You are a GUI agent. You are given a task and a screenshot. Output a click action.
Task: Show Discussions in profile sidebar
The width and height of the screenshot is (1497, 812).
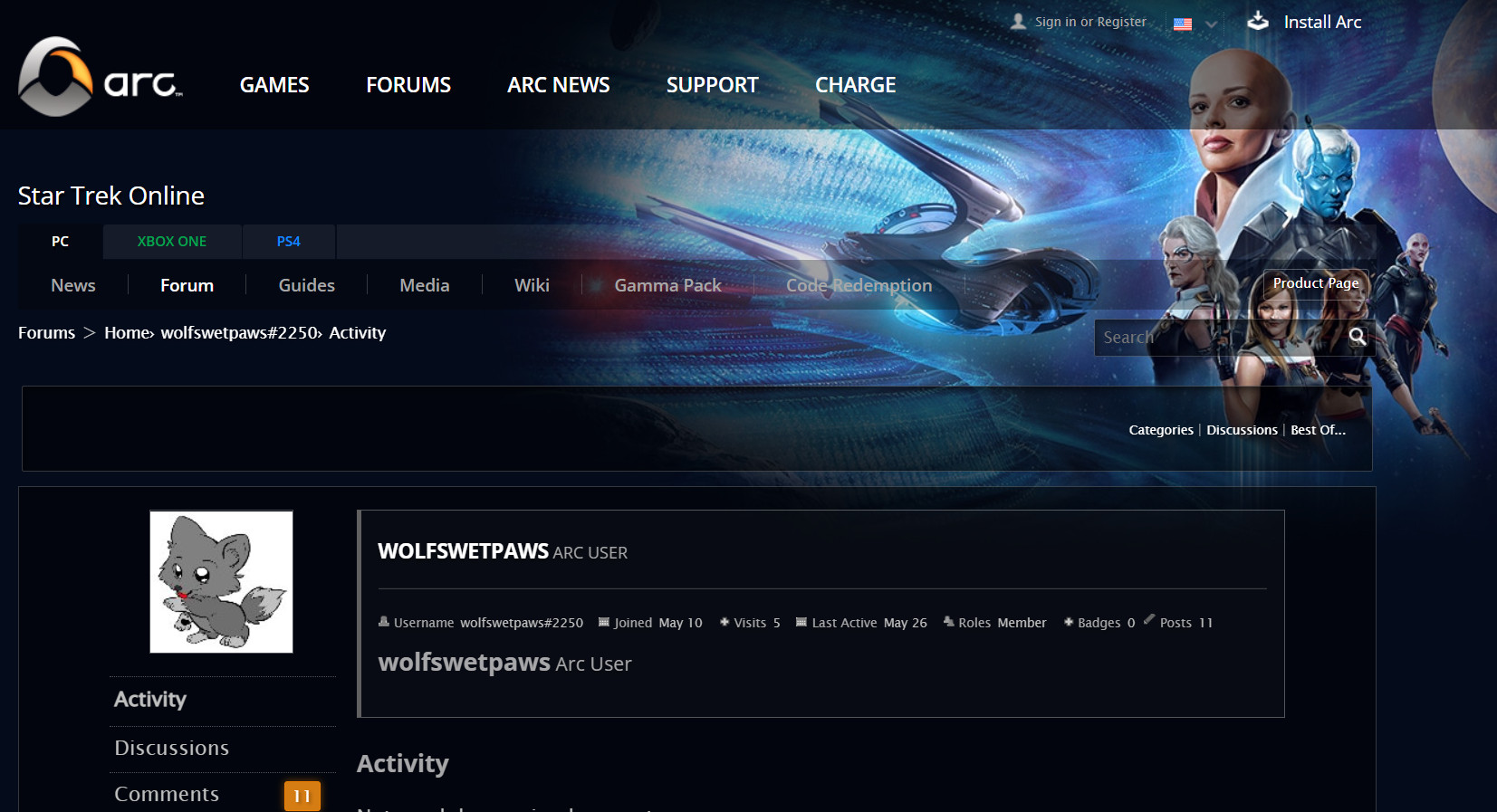172,749
